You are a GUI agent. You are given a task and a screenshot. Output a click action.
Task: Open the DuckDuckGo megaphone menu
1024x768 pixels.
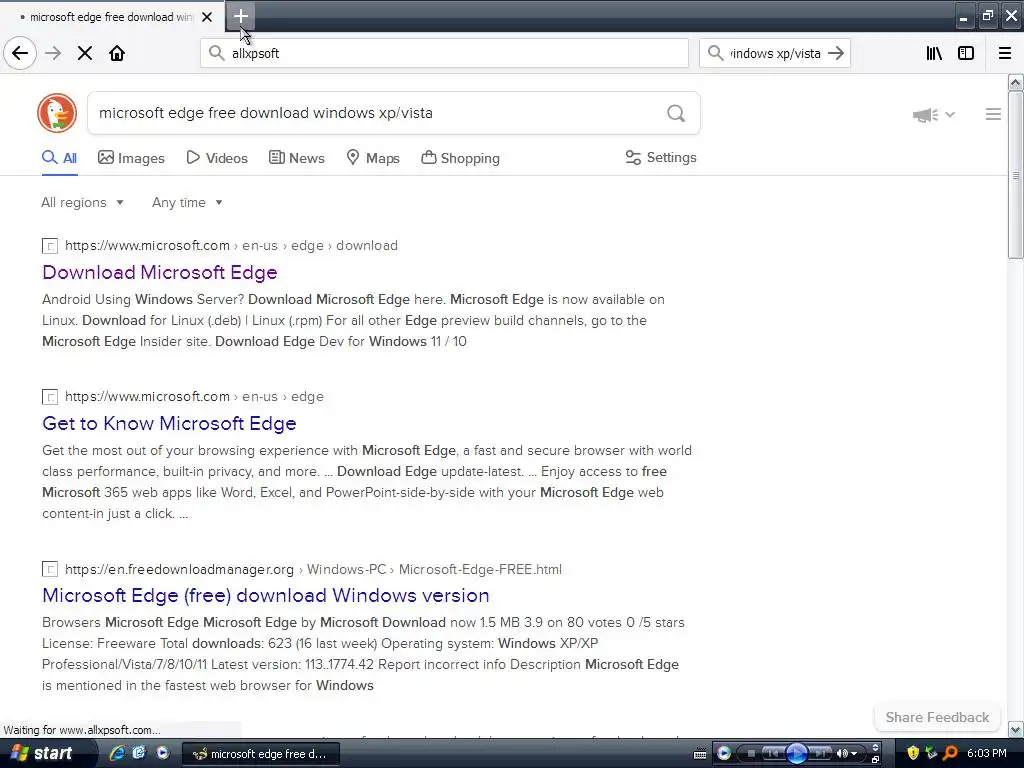point(934,115)
